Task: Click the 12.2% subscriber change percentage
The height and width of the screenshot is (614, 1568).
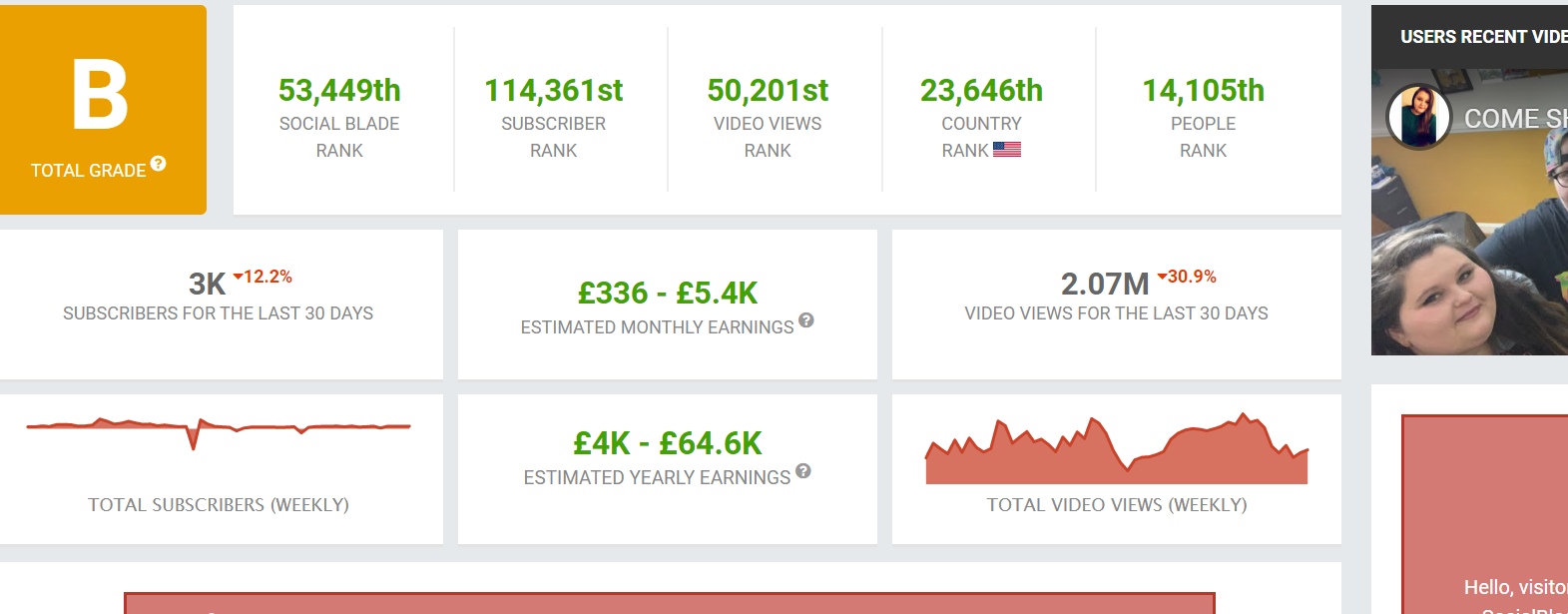Action: [267, 277]
